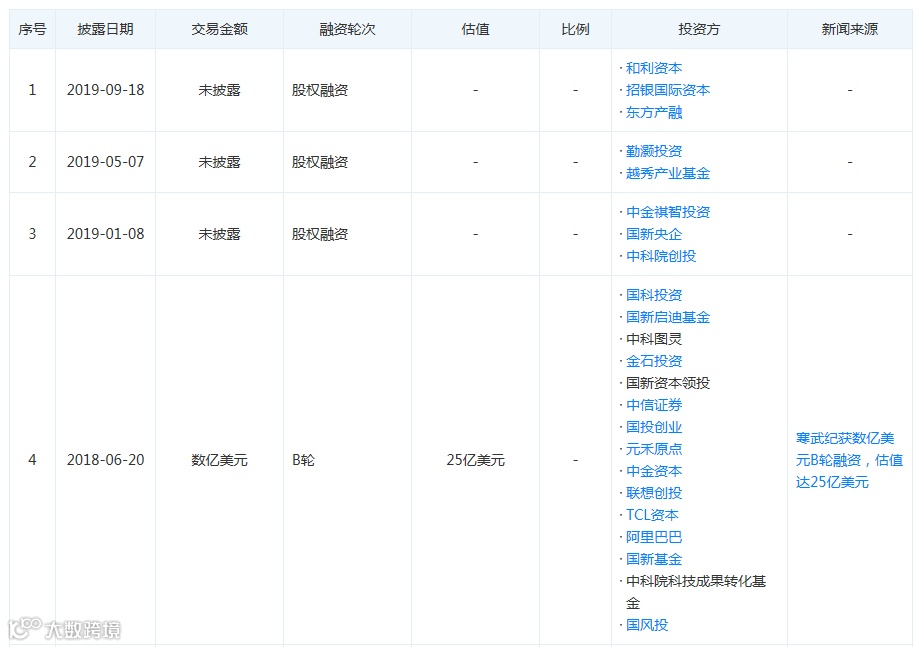The height and width of the screenshot is (647, 921).
Task: Select the date 2019-09-18
Action: (106, 90)
